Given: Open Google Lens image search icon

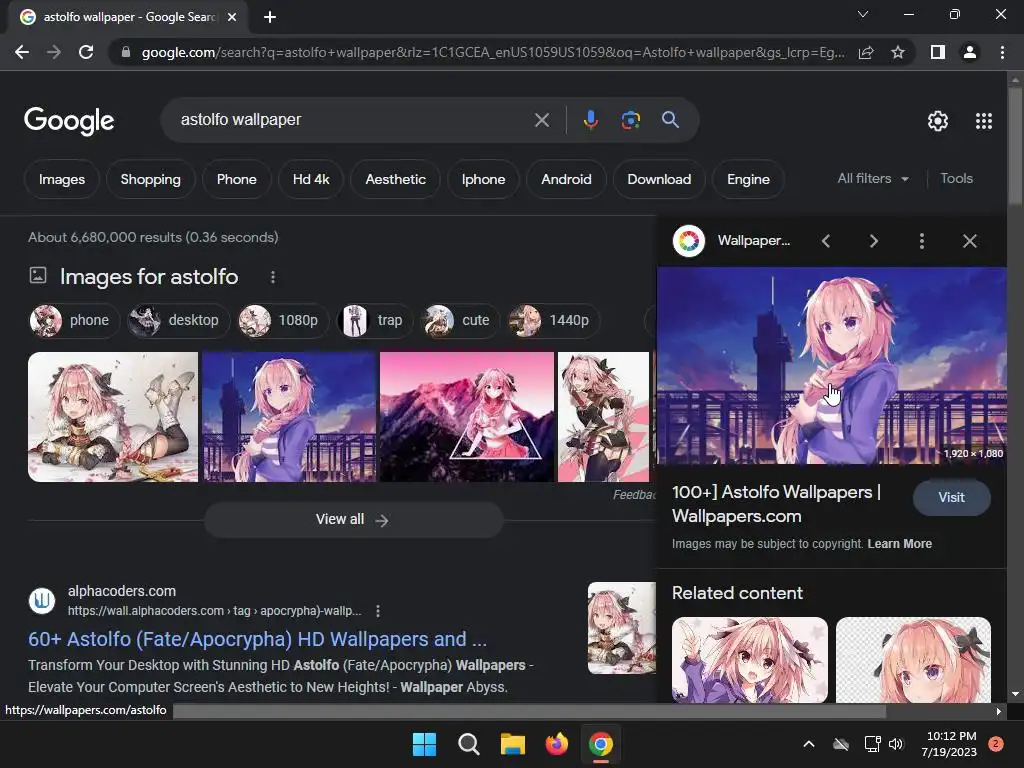Looking at the screenshot, I should [x=630, y=120].
